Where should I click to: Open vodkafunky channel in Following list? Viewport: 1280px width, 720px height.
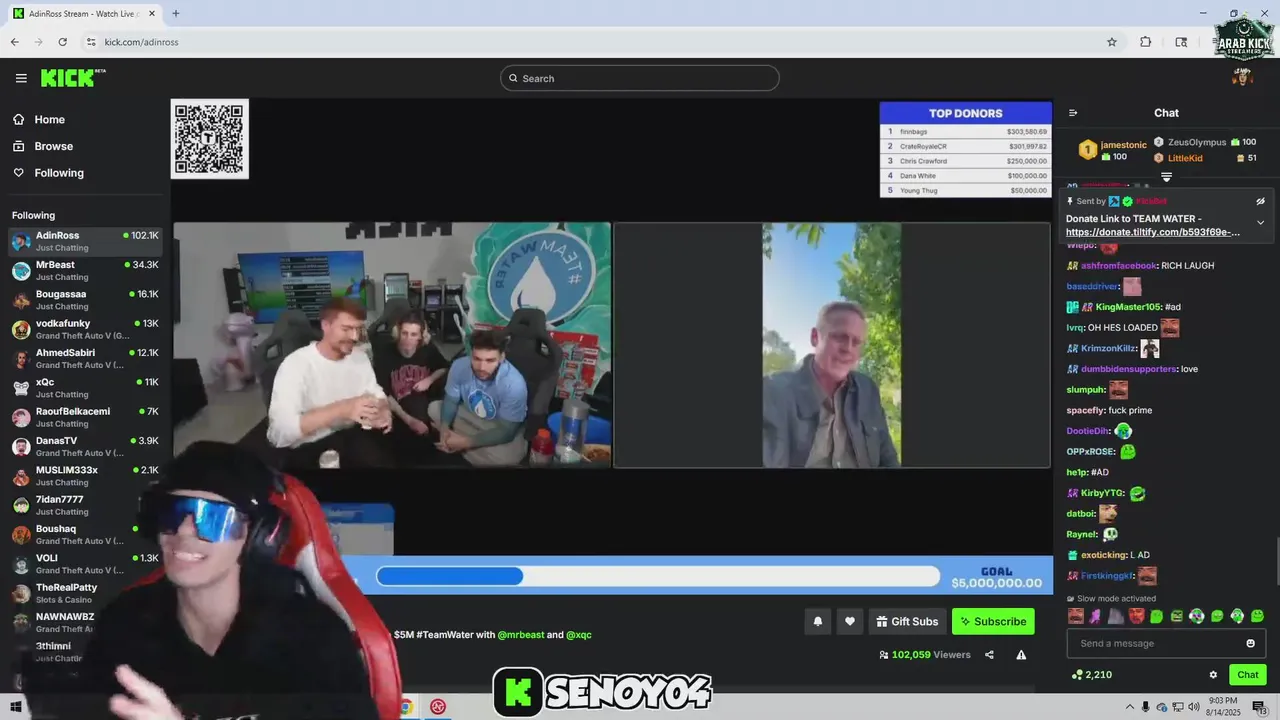[84, 329]
